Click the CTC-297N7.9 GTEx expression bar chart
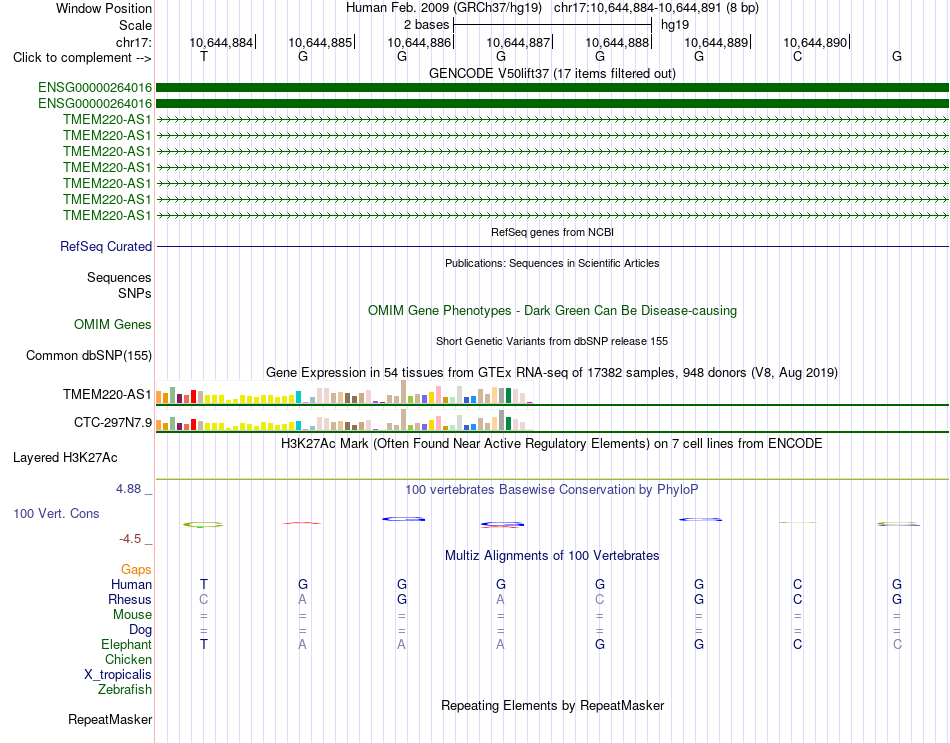Viewport: 950px width, 743px height. [x=344, y=420]
